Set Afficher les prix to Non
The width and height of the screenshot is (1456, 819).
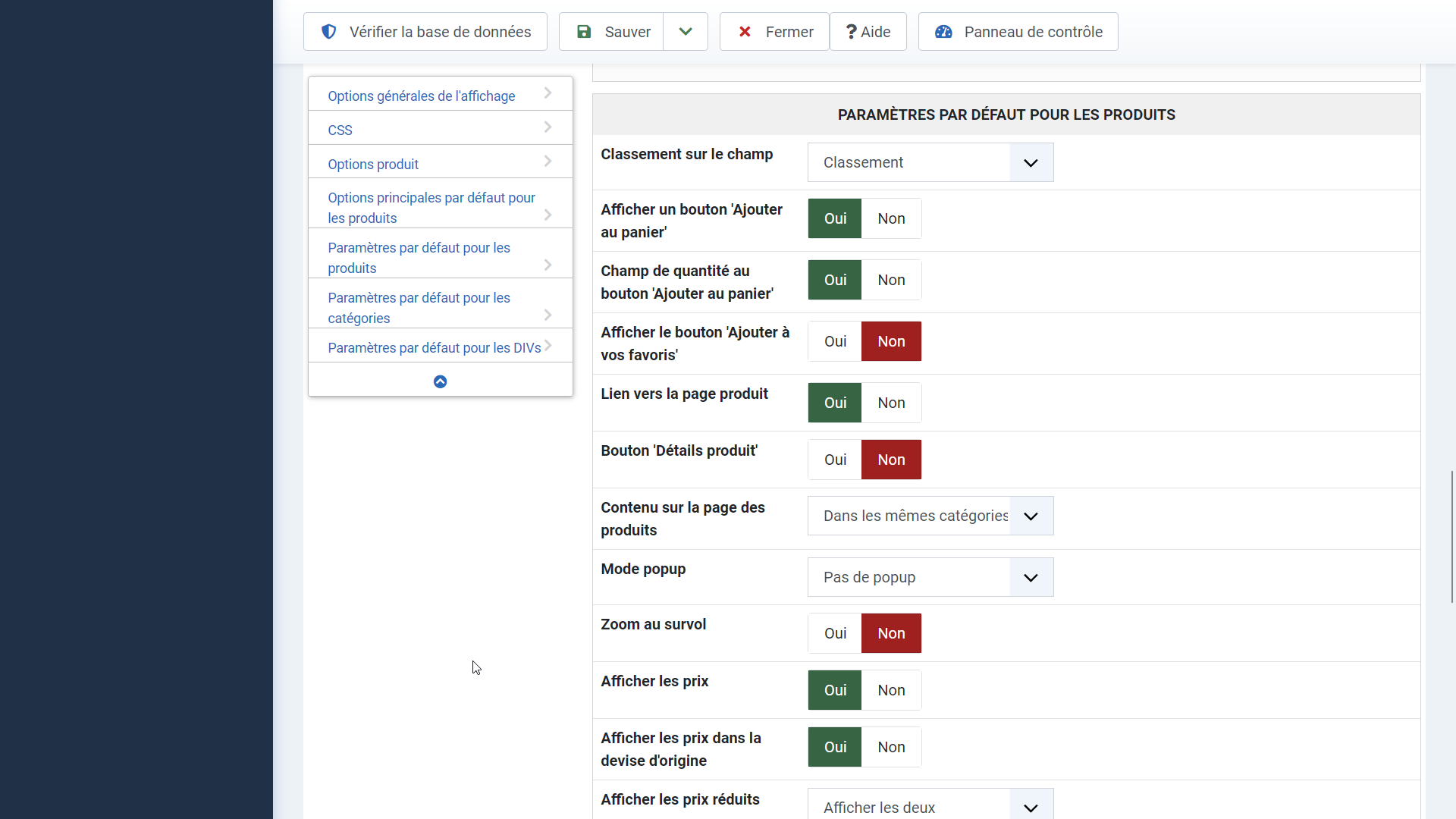[x=891, y=690]
